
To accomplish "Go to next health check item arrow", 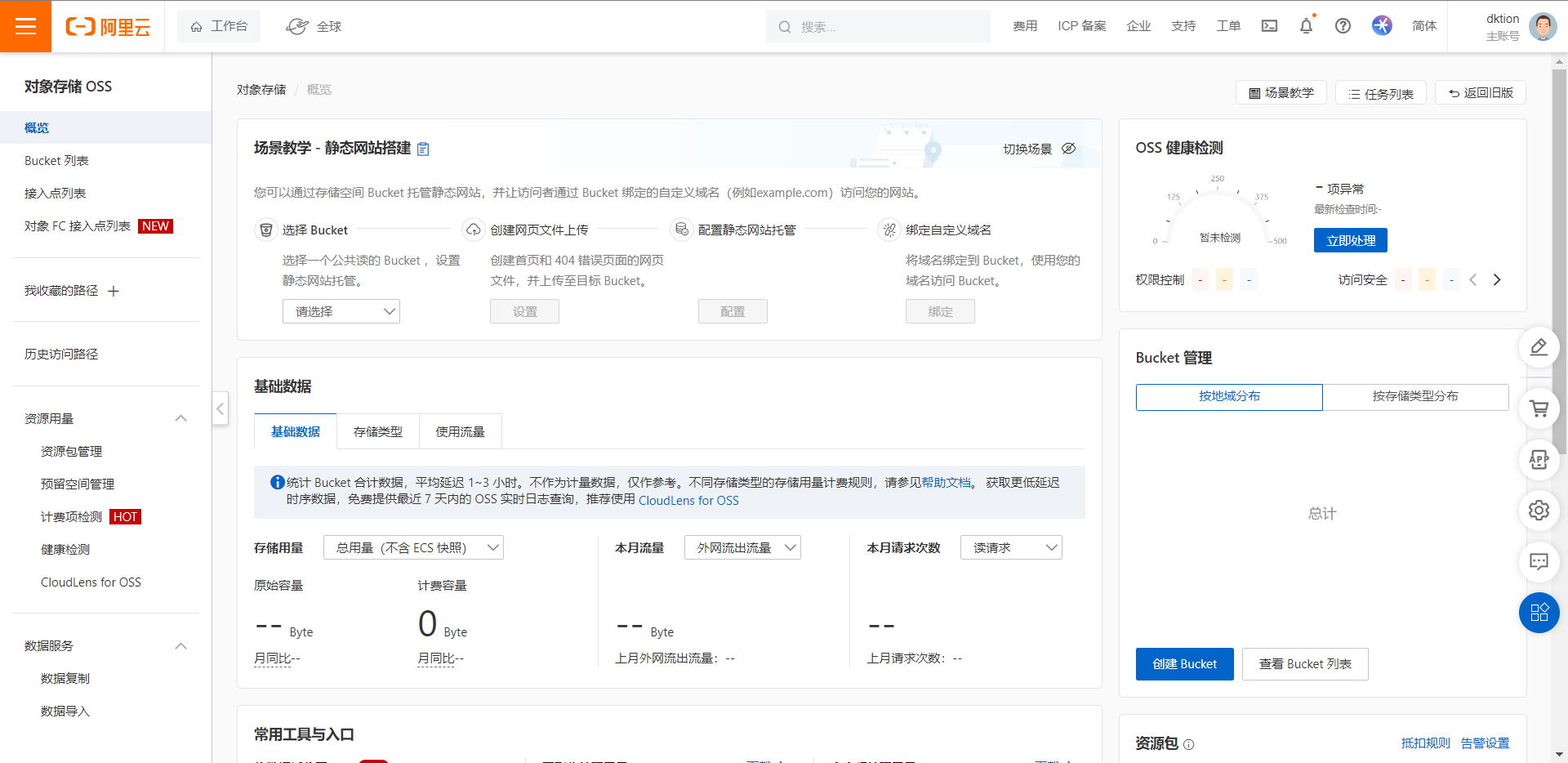I will [x=1497, y=279].
